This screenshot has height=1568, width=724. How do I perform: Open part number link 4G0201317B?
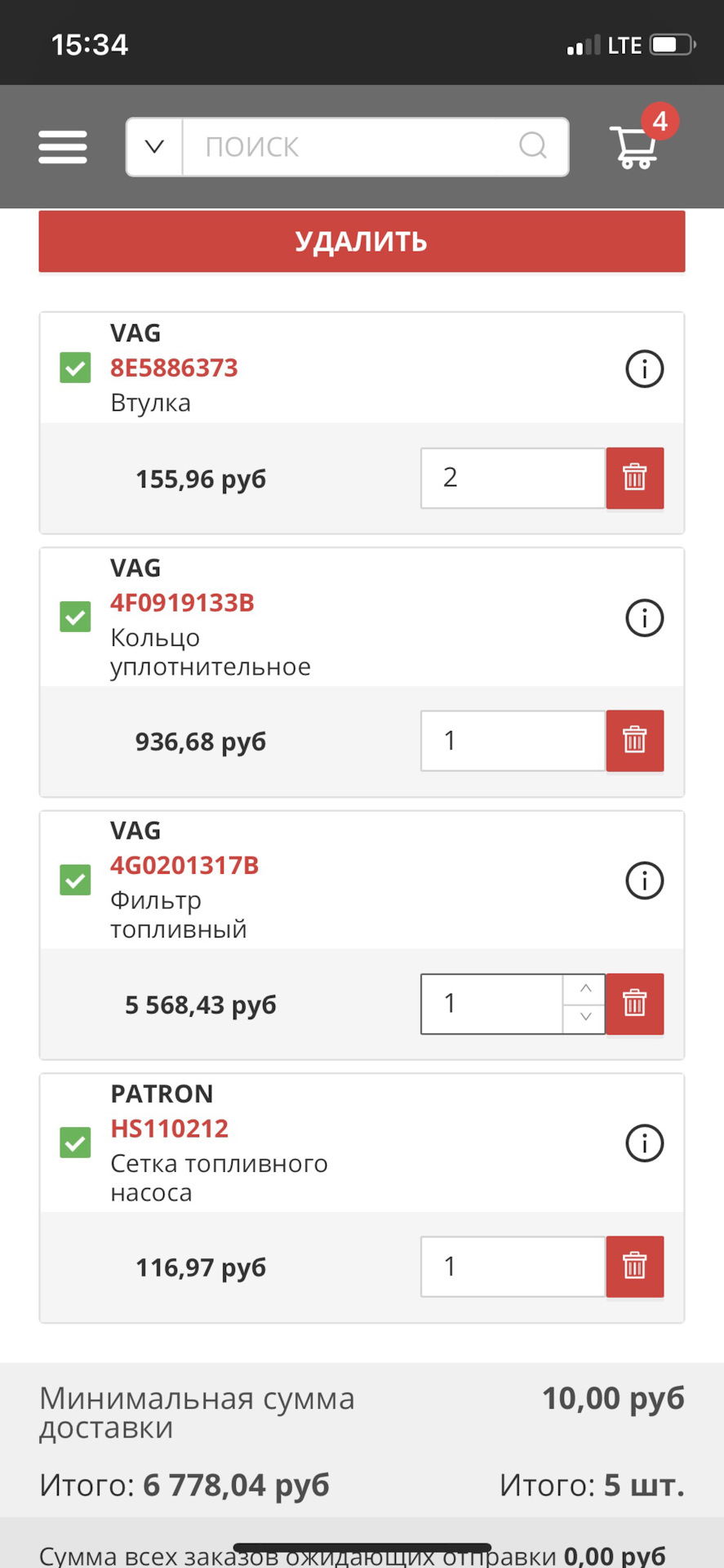(184, 866)
